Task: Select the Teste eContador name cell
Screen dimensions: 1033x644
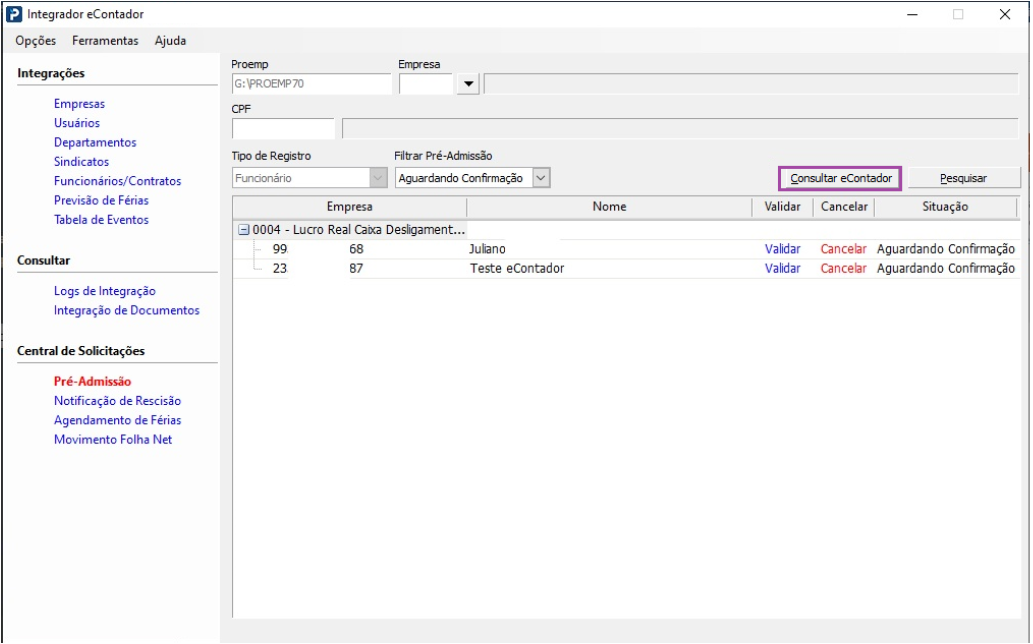Action: tap(517, 269)
